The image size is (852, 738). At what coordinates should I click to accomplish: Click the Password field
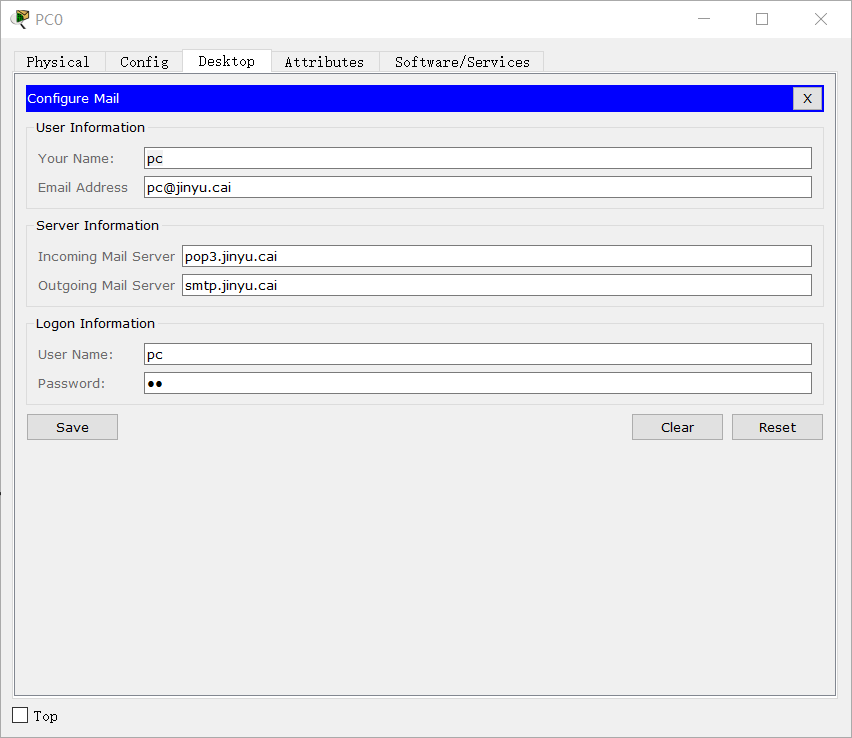pos(478,383)
